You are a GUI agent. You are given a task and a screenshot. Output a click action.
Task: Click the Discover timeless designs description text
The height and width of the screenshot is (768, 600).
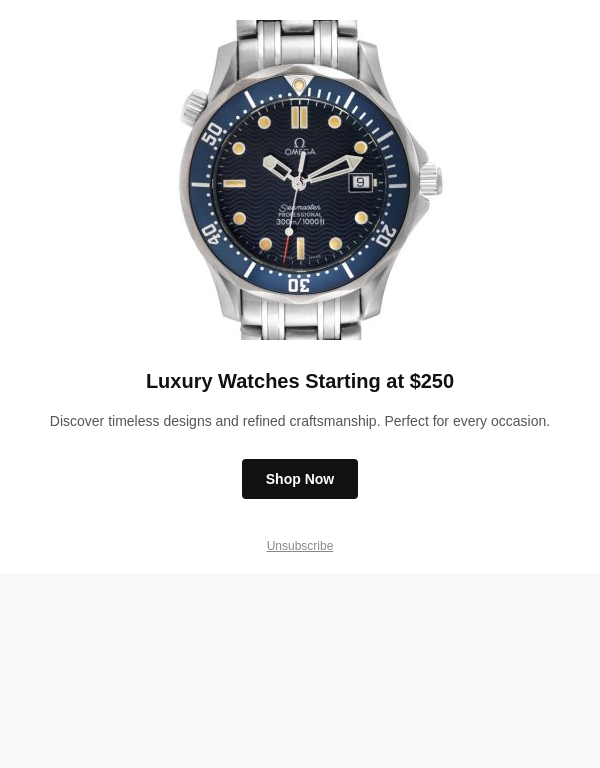click(300, 421)
